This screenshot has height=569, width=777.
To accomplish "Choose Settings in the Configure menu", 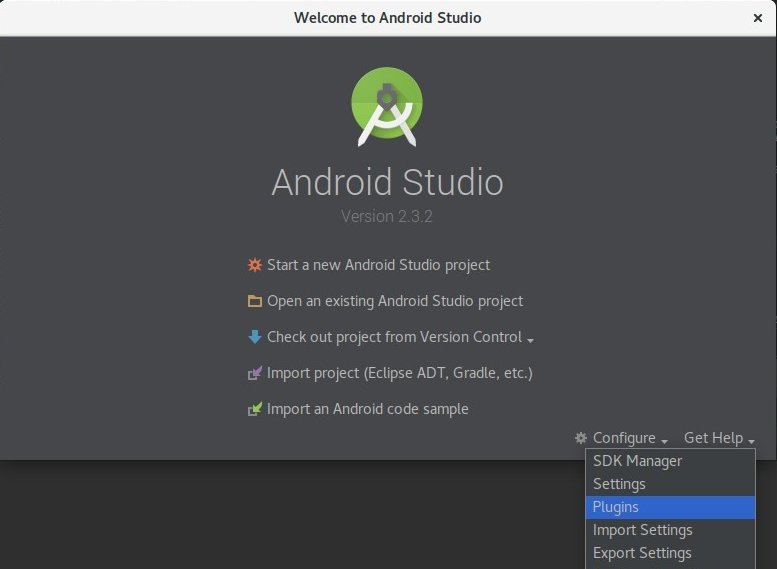I will pyautogui.click(x=670, y=484).
